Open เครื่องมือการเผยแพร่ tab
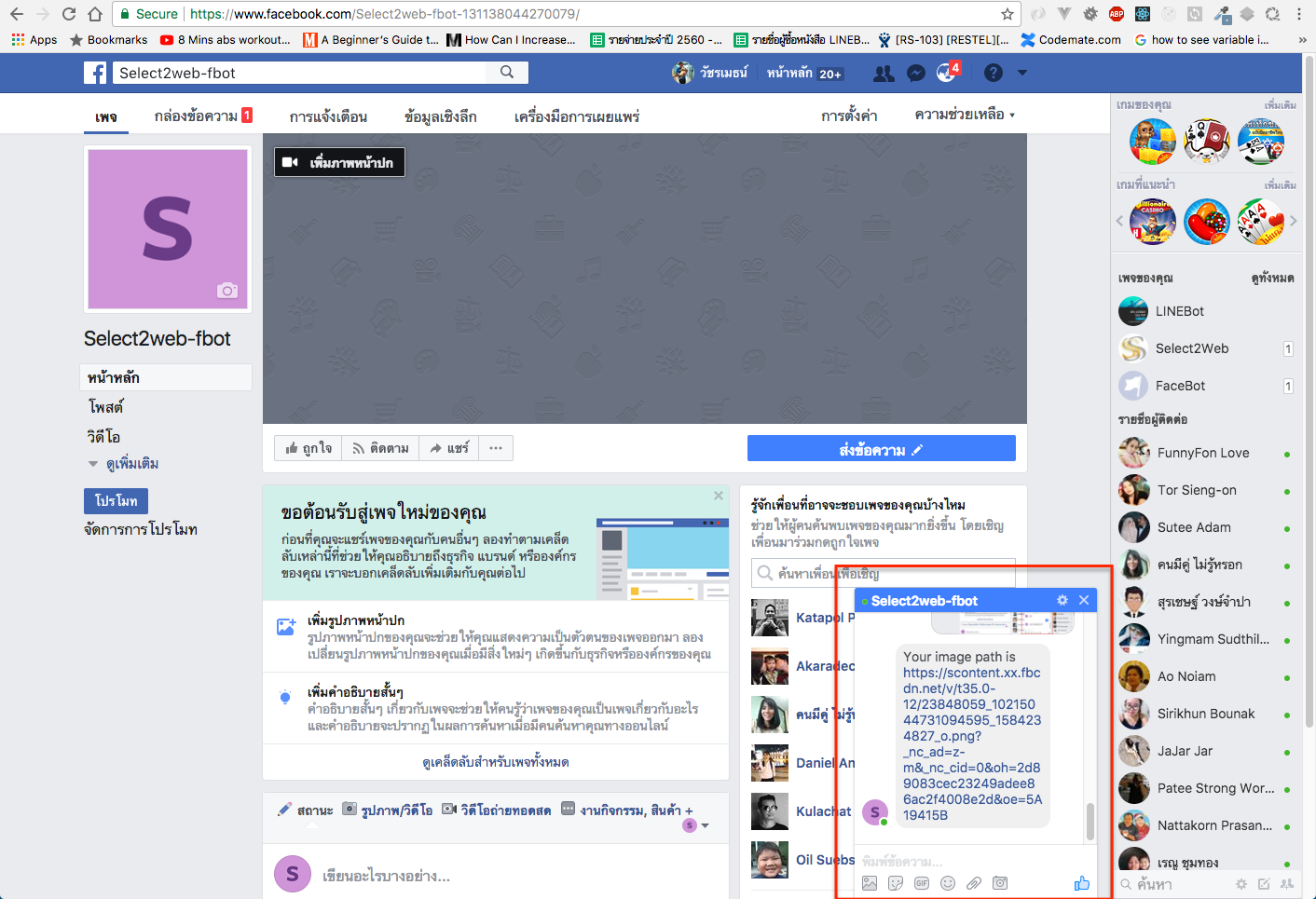 (577, 116)
